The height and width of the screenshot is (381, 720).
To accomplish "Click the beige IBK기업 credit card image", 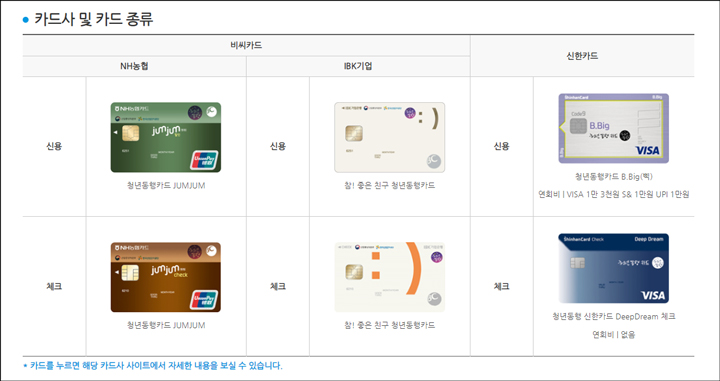I will (x=389, y=137).
